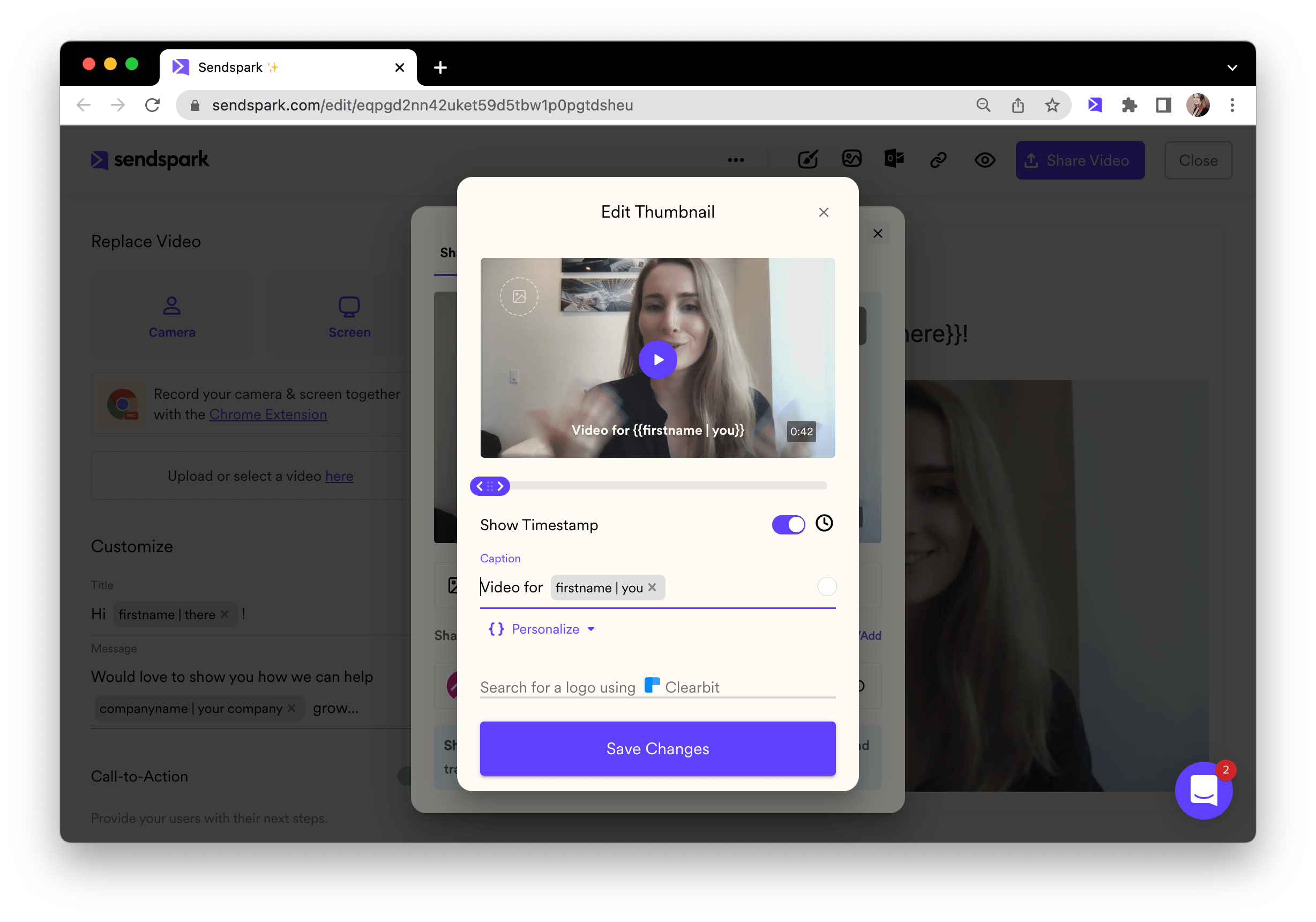Open the Sendspark browser extension icon
1316x922 pixels.
(x=1095, y=105)
